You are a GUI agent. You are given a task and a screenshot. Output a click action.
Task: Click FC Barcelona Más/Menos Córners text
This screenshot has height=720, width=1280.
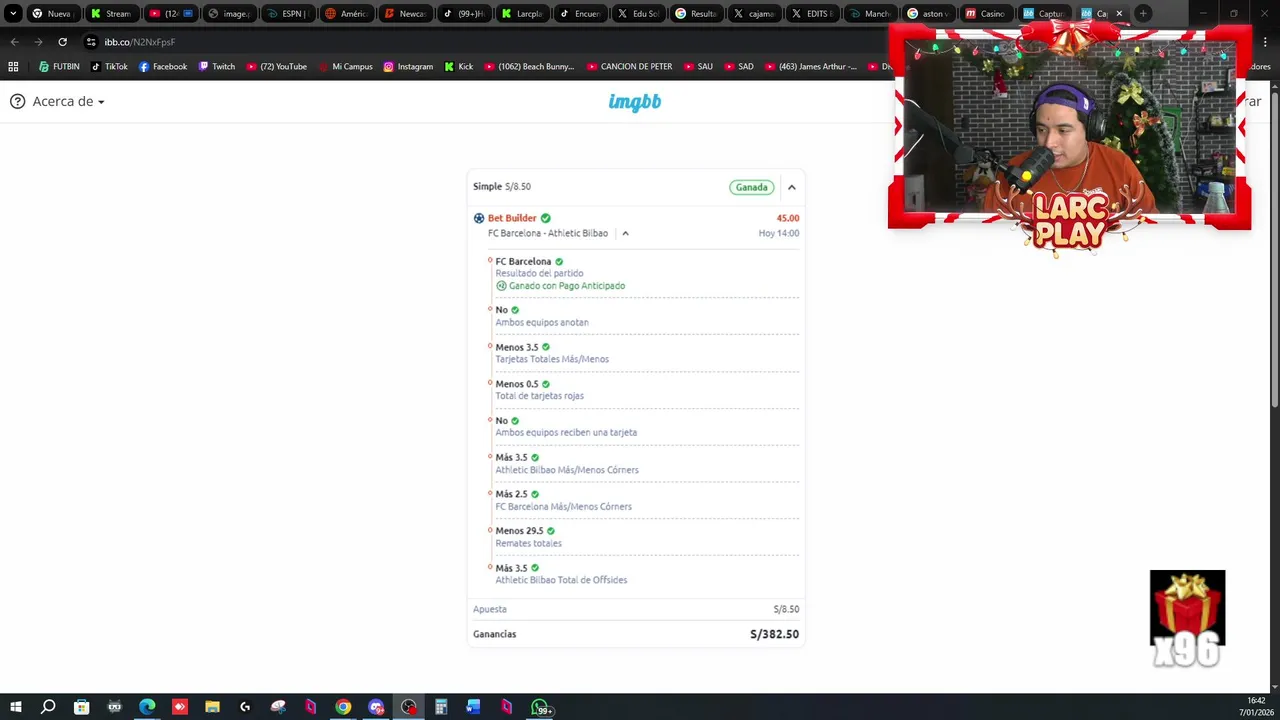click(564, 507)
